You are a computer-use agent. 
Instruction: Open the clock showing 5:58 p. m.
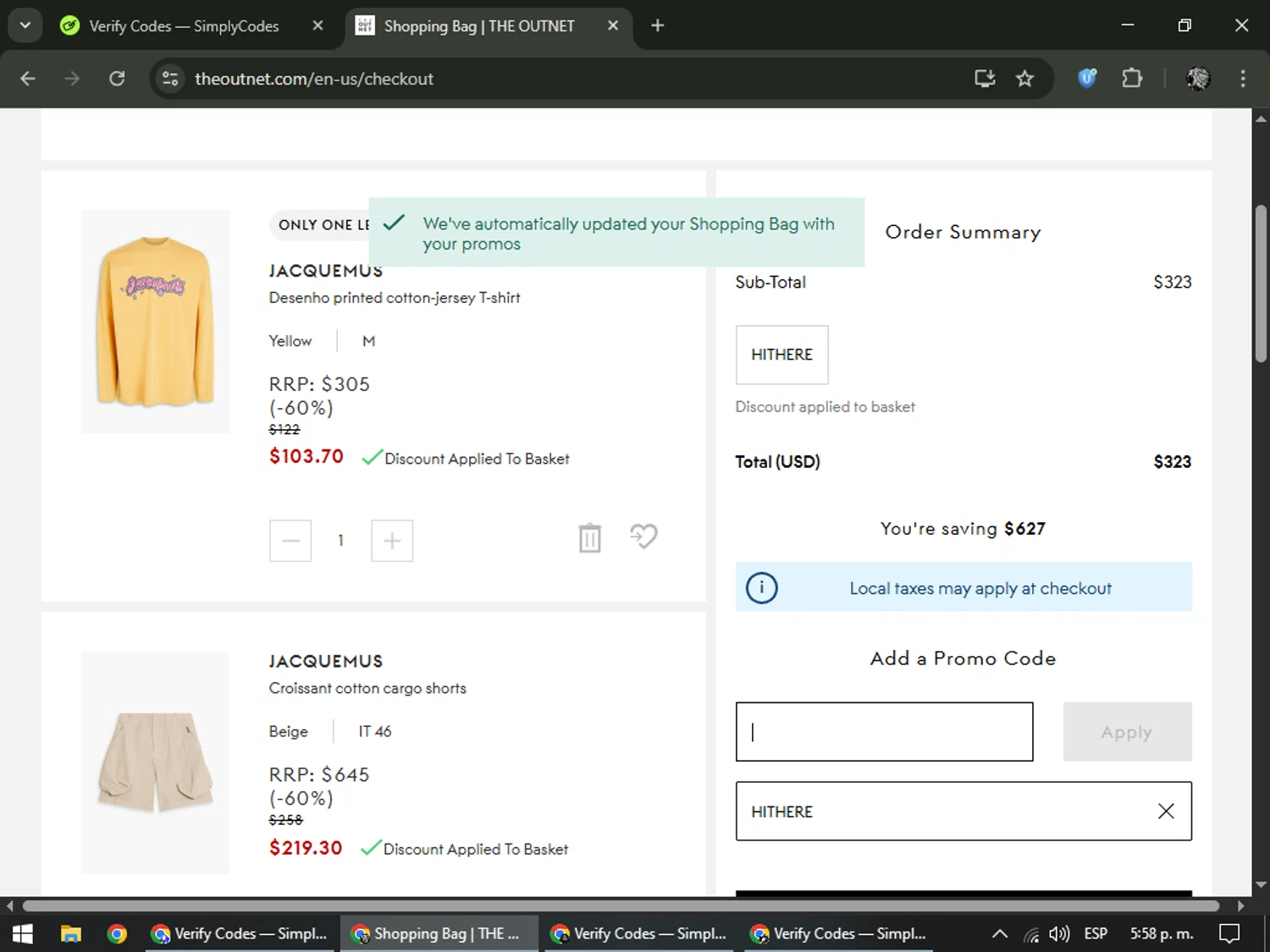coord(1162,933)
